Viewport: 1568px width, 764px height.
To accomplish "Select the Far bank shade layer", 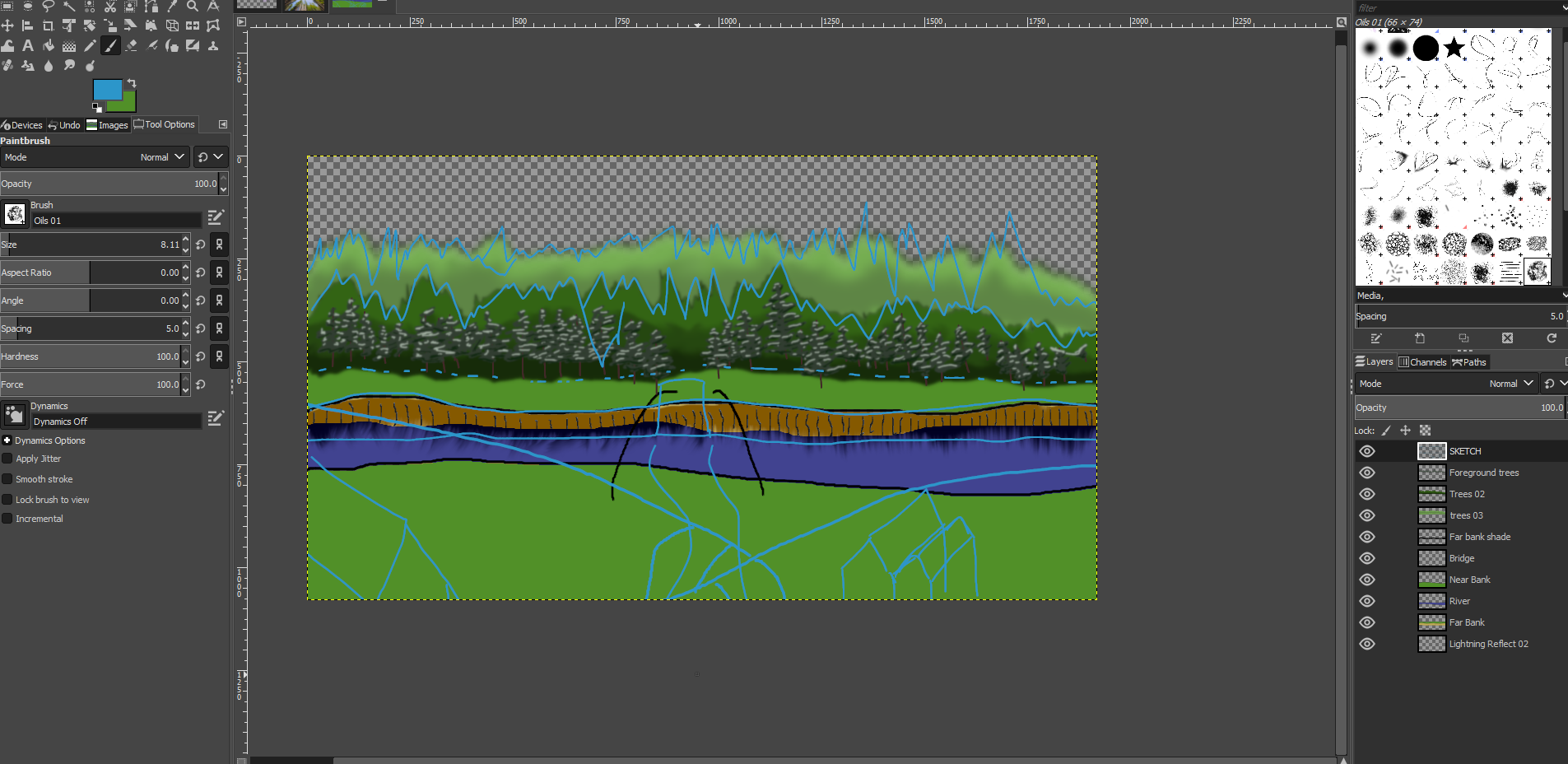I will click(1480, 537).
